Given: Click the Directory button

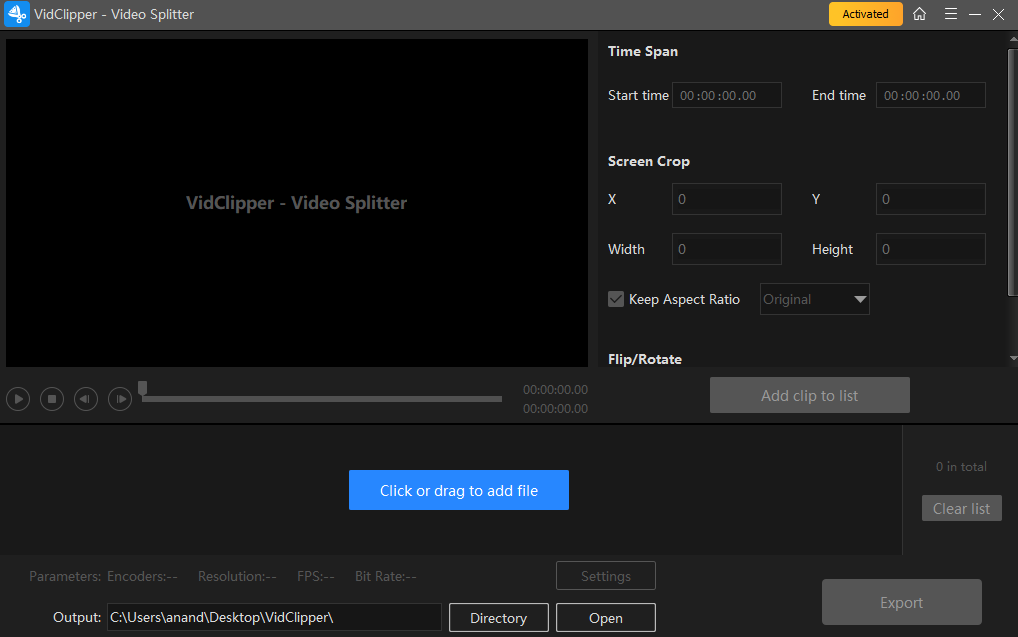Looking at the screenshot, I should click(x=498, y=618).
